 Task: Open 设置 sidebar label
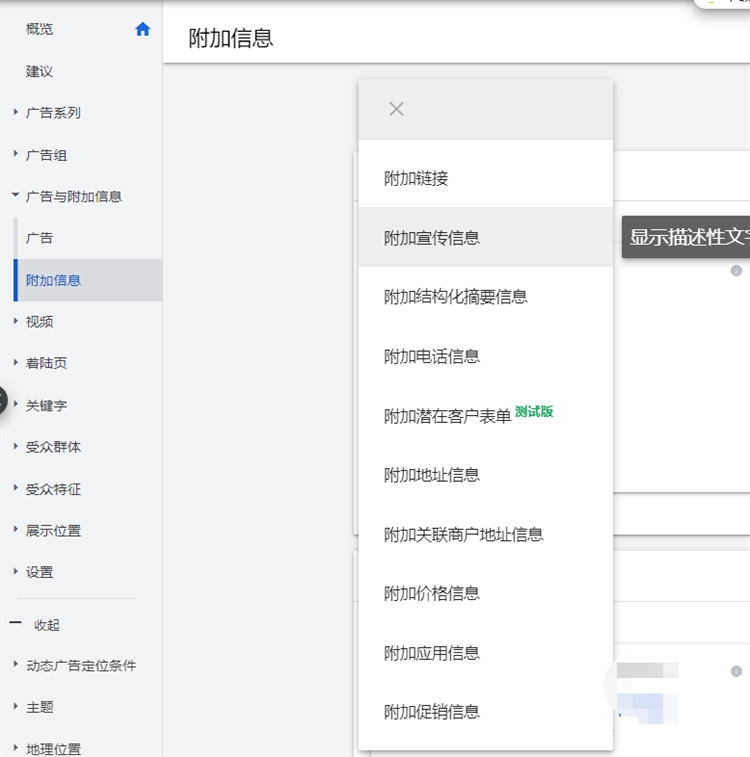39,572
